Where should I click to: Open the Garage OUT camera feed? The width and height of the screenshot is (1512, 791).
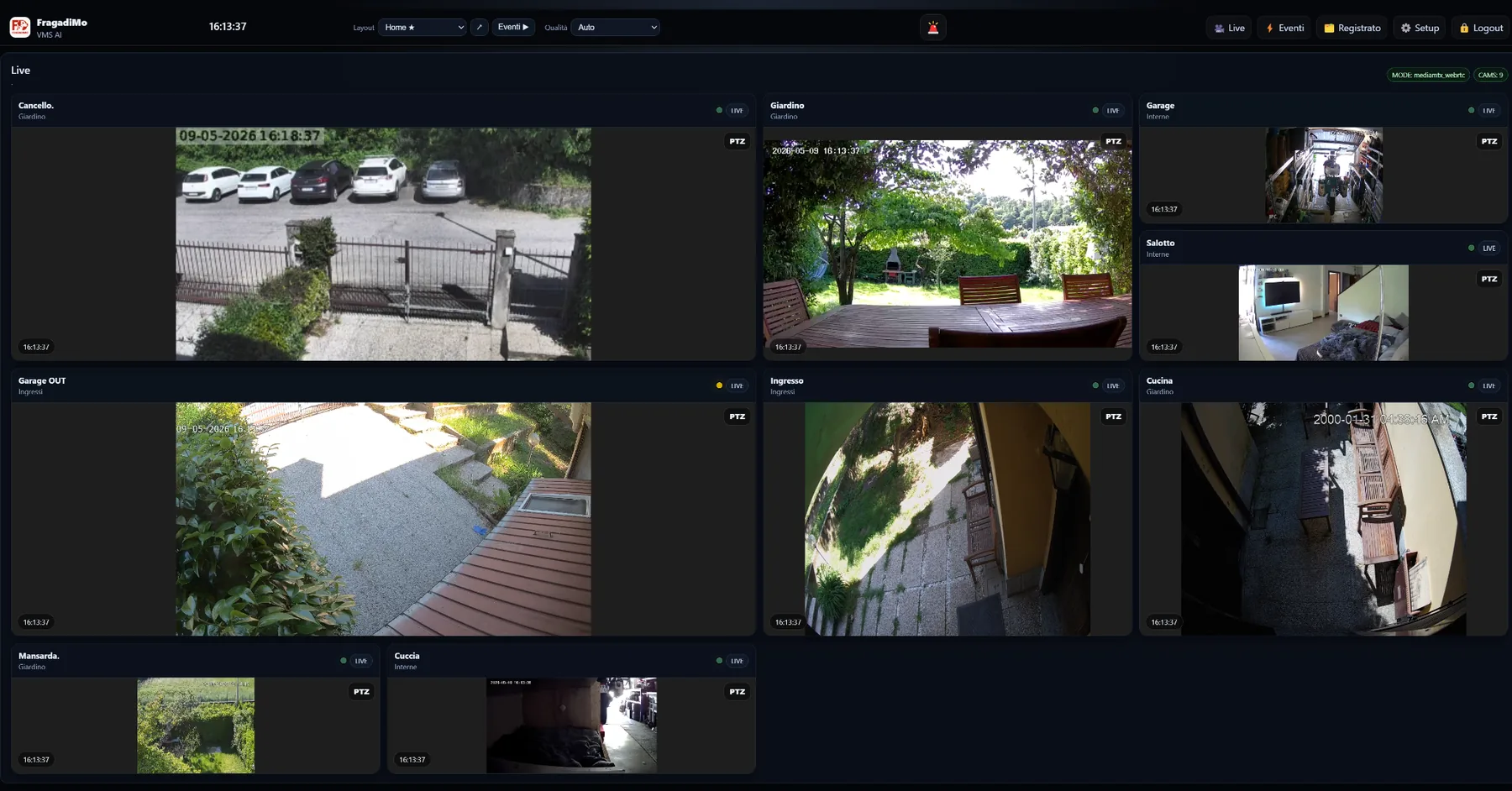[x=383, y=519]
